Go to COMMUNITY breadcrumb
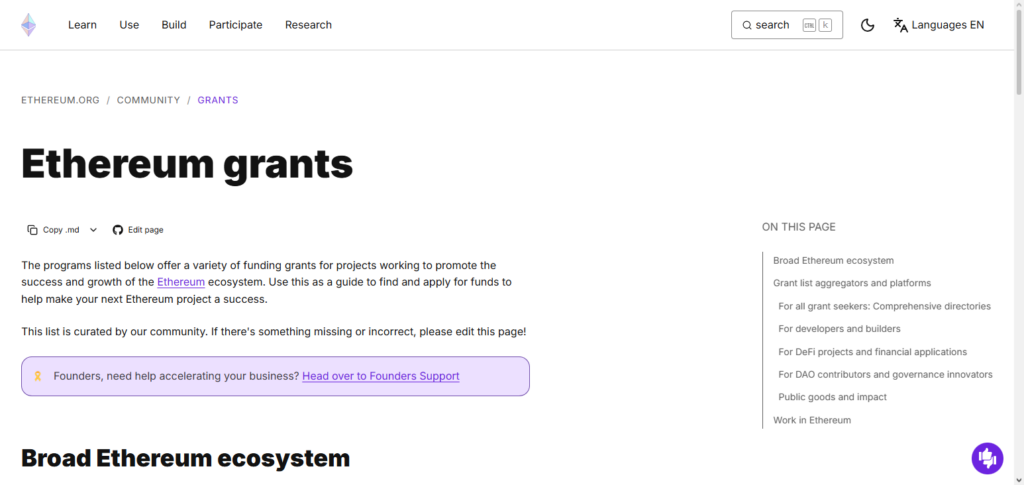 coord(148,100)
